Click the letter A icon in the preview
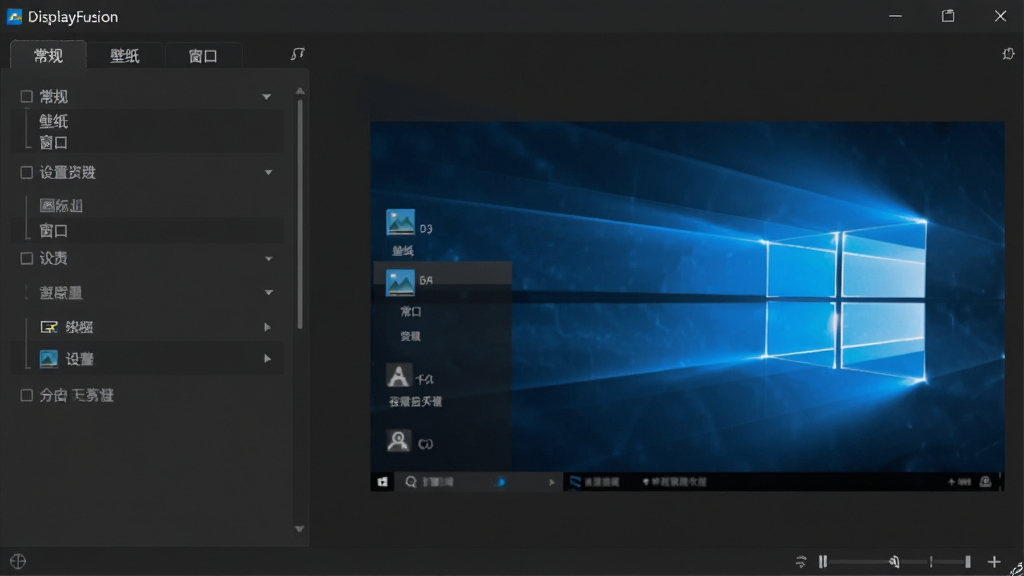The image size is (1024, 576). pyautogui.click(x=398, y=376)
